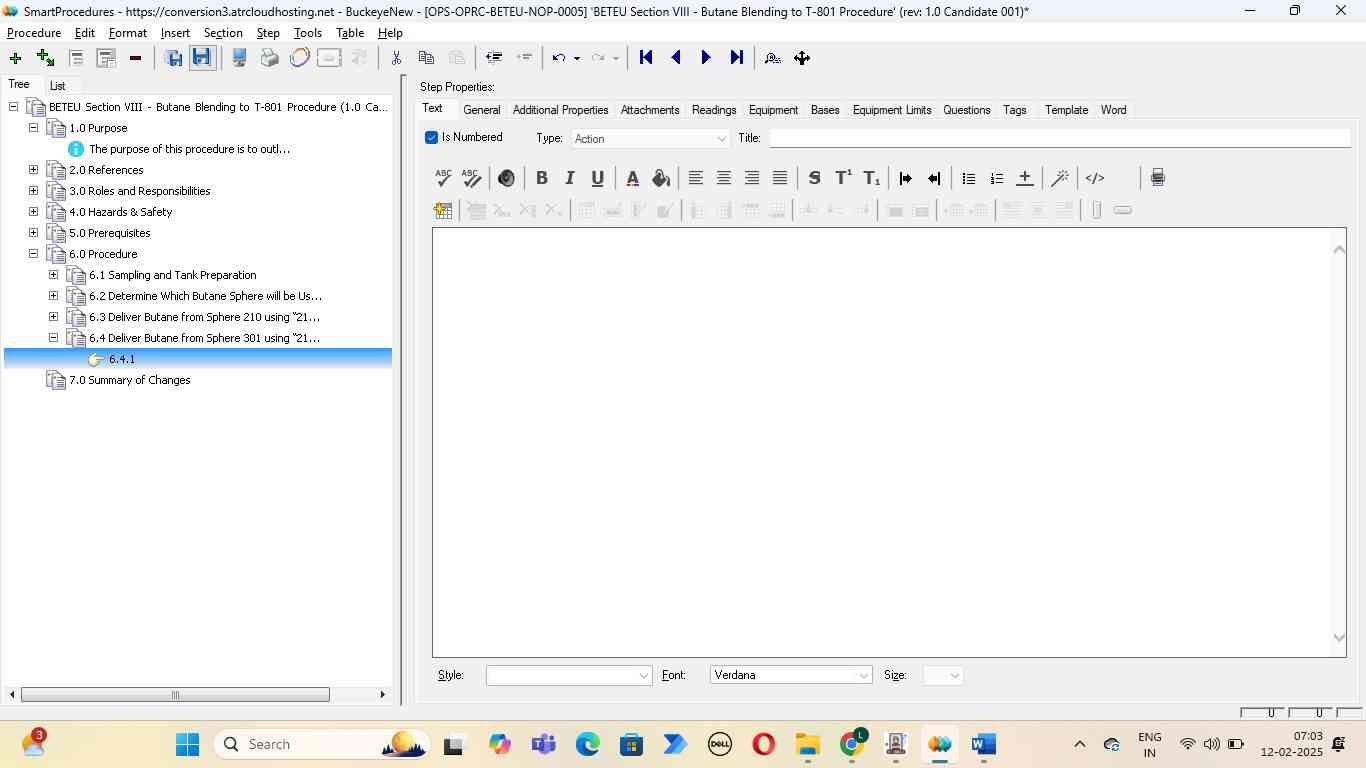Click the subscript T icon
The height and width of the screenshot is (768, 1366).
872,178
